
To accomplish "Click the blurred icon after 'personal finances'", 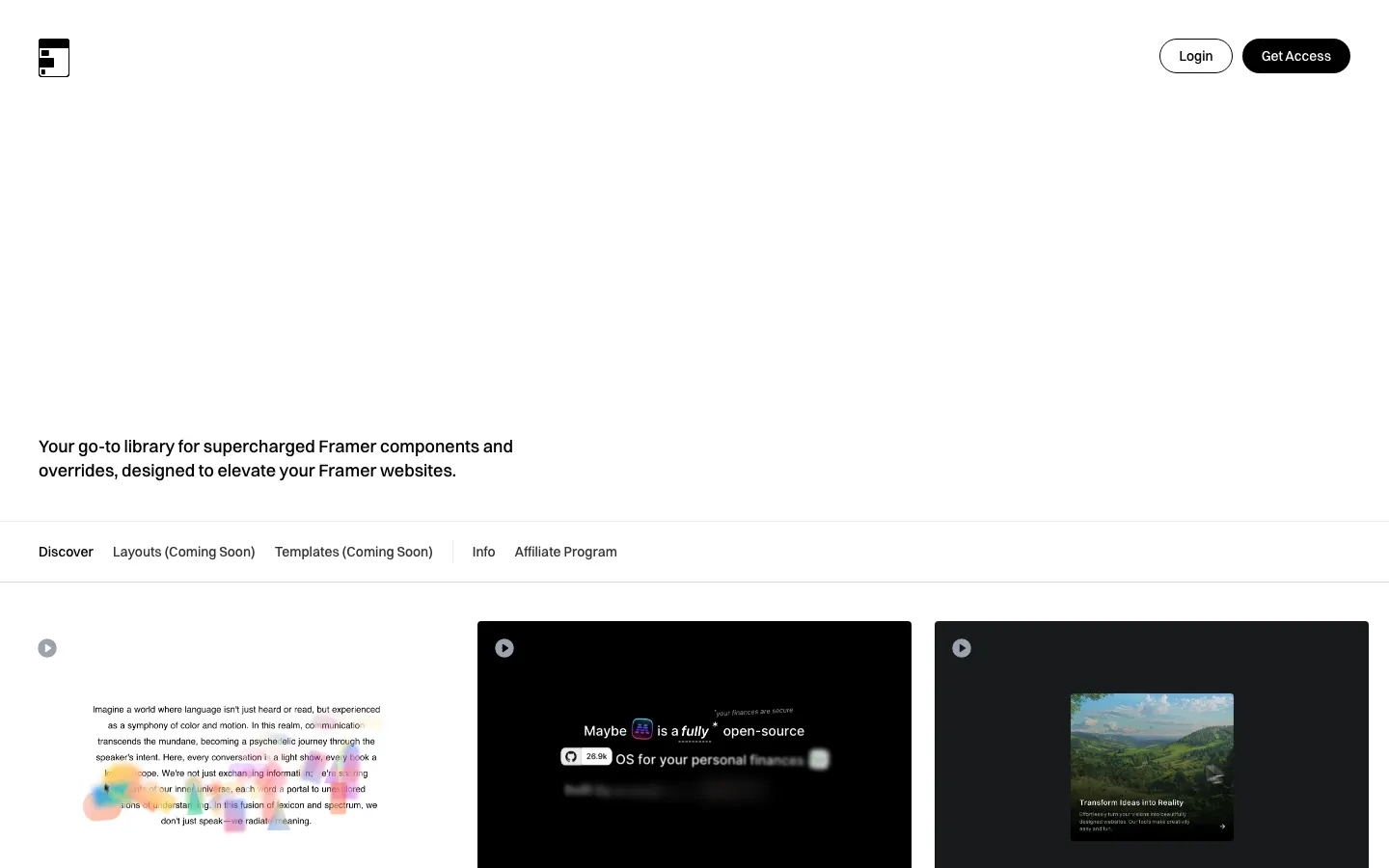I will pyautogui.click(x=819, y=759).
